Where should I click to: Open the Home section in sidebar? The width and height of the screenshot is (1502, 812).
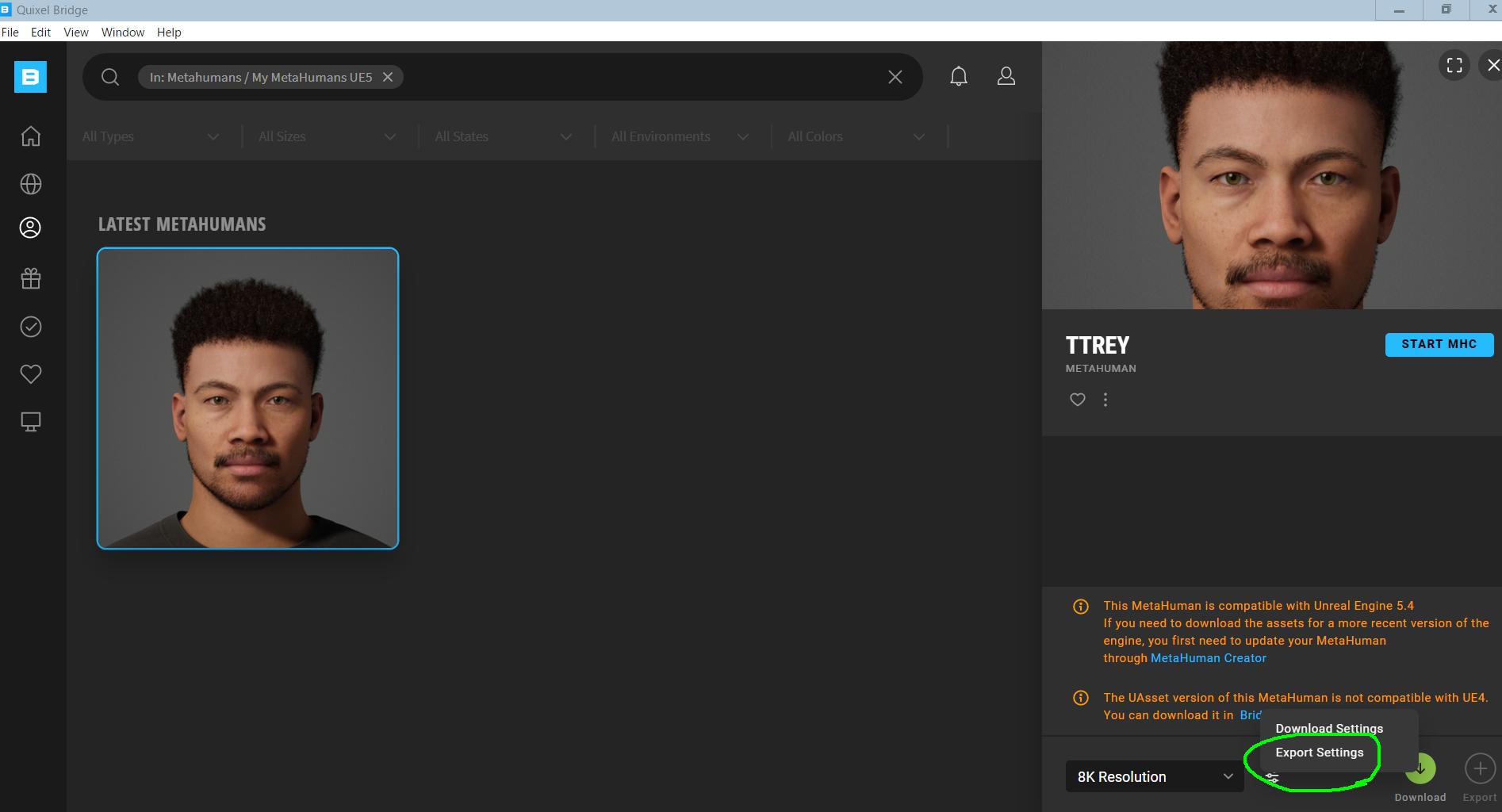pyautogui.click(x=30, y=136)
